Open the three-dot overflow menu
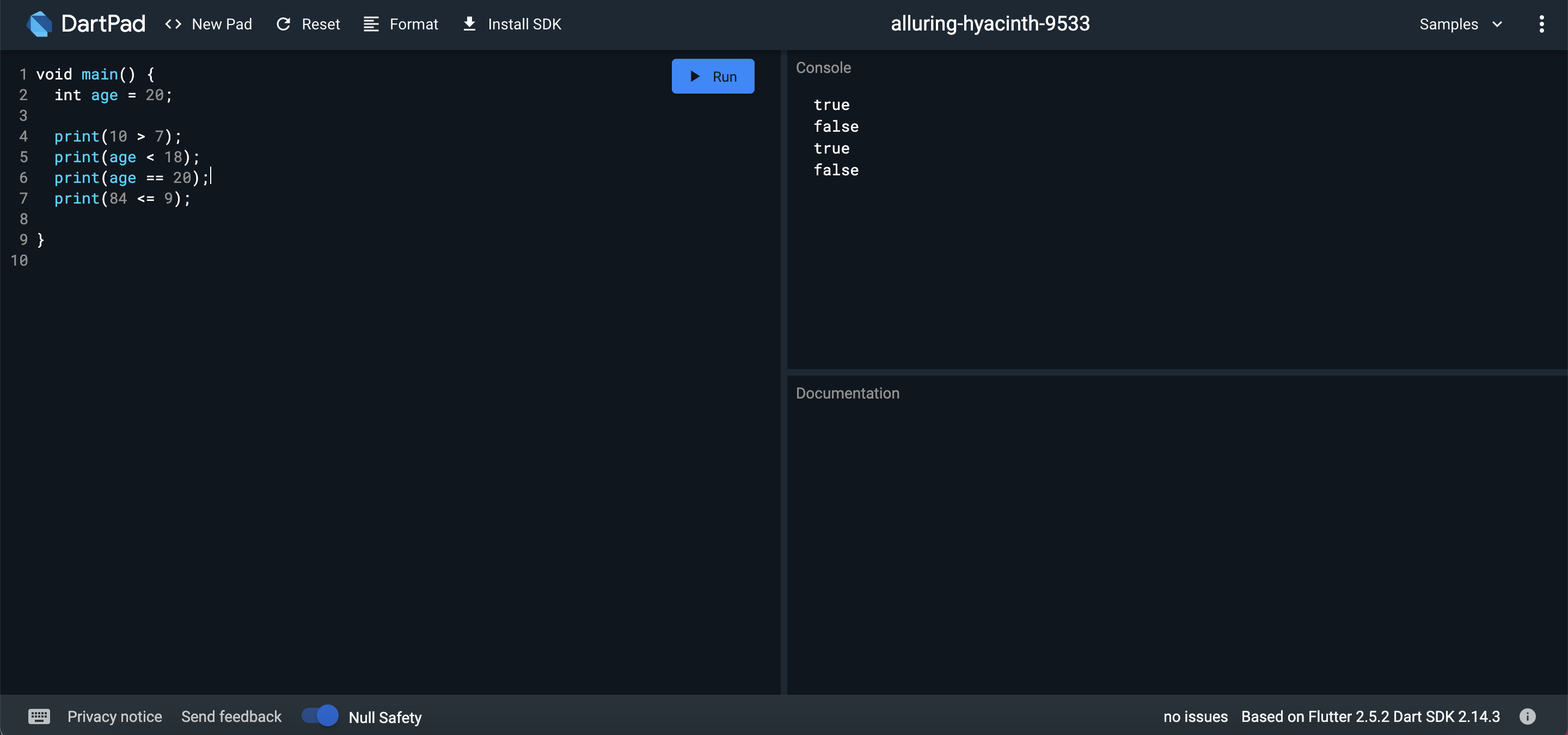Viewport: 1568px width, 735px height. point(1541,24)
